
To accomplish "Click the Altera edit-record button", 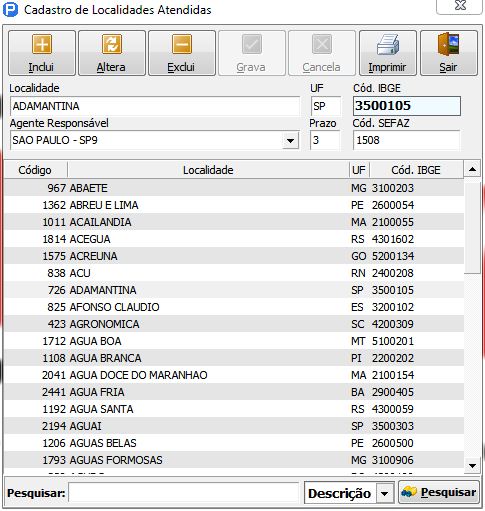I will tap(112, 53).
